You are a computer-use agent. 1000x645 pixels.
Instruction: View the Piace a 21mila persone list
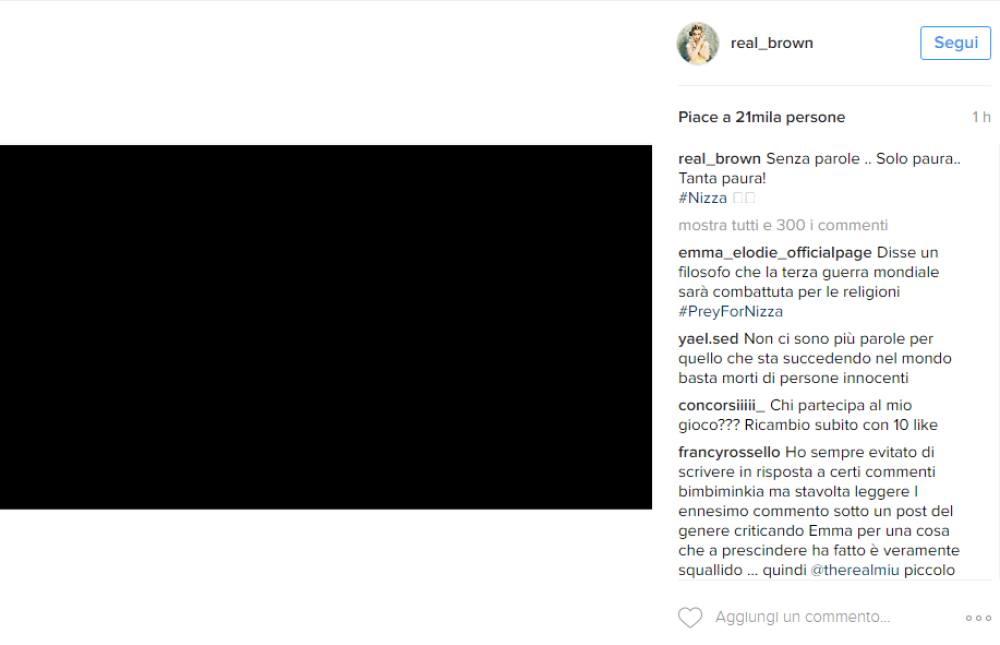click(761, 117)
